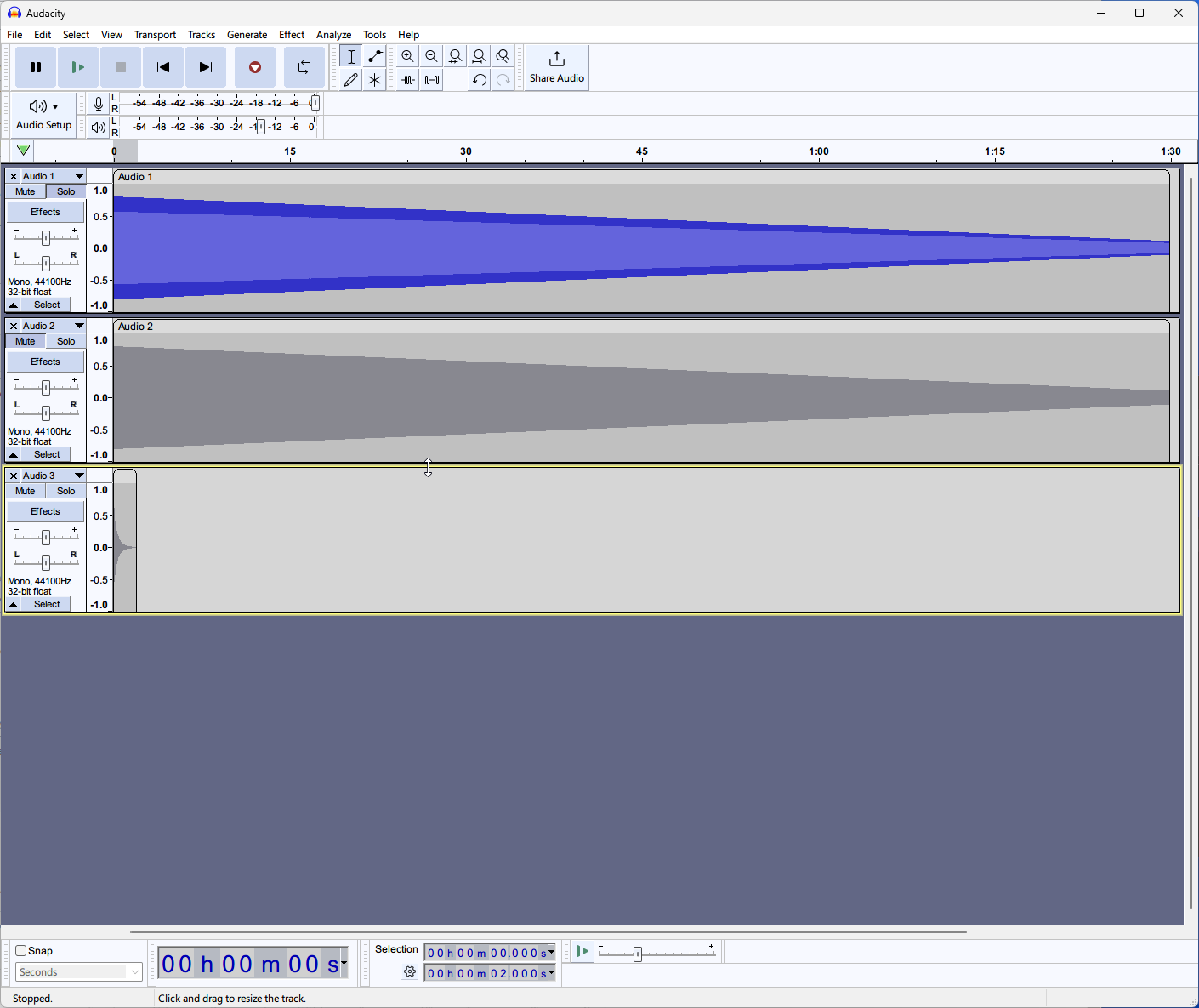Click Fit Project to Width icon

(479, 55)
